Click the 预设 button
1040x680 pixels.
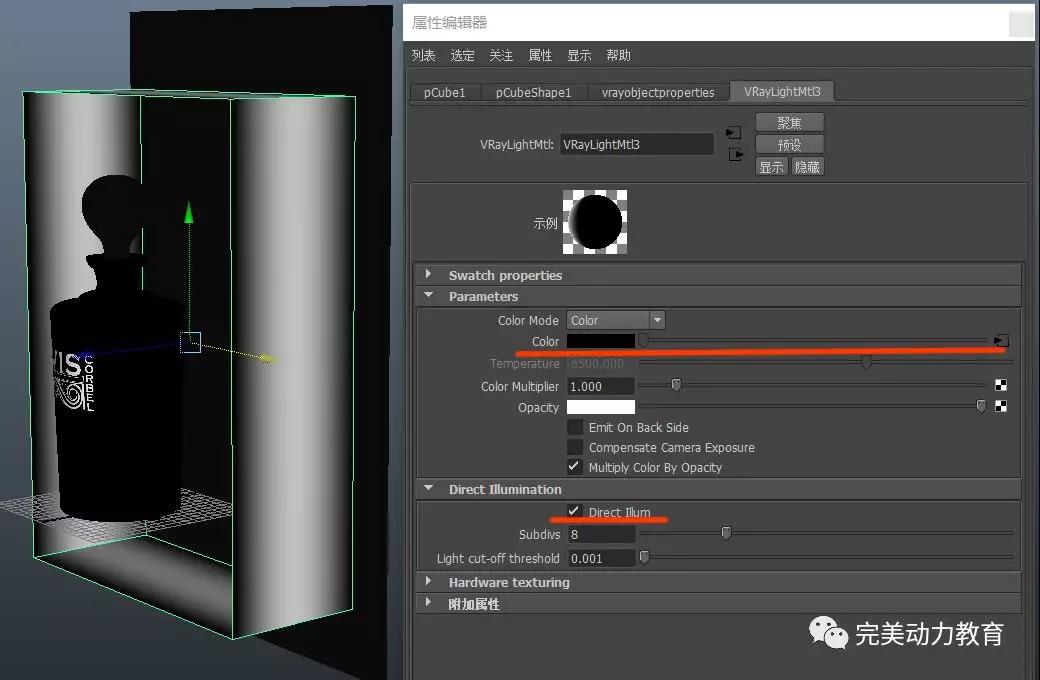click(x=789, y=144)
